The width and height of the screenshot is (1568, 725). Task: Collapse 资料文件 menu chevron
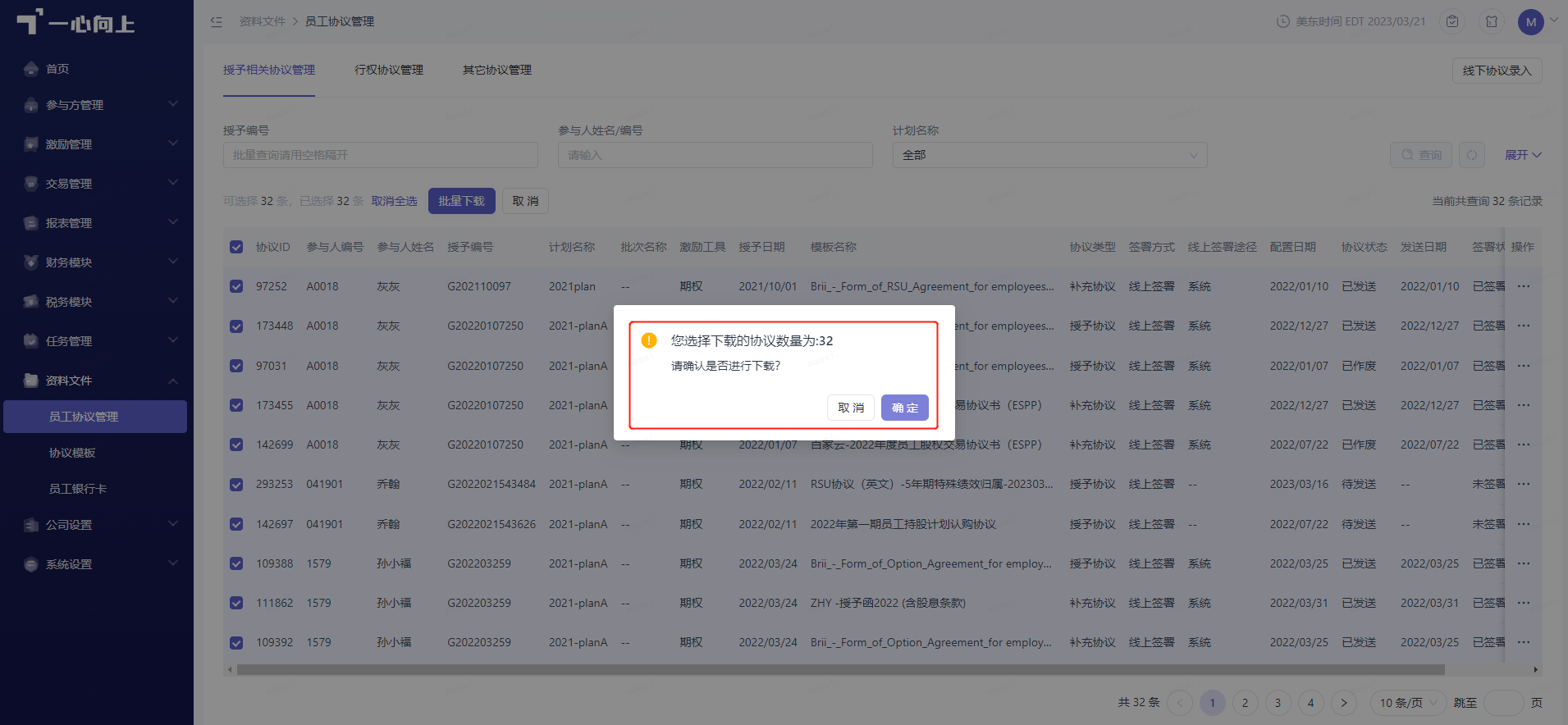173,381
